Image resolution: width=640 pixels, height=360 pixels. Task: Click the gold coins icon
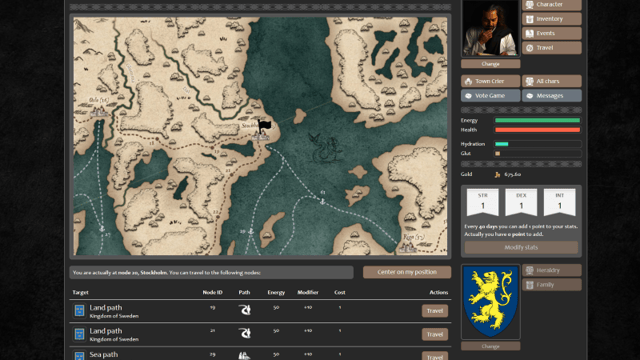[497, 174]
